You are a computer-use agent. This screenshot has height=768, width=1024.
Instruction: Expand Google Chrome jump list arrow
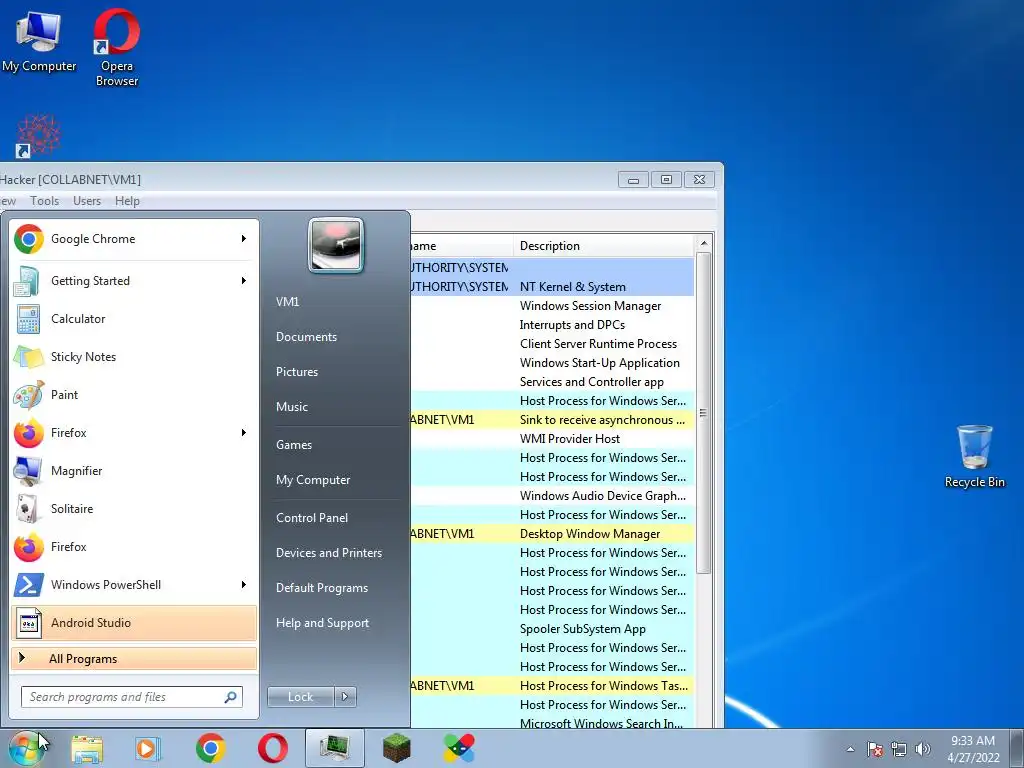[244, 239]
